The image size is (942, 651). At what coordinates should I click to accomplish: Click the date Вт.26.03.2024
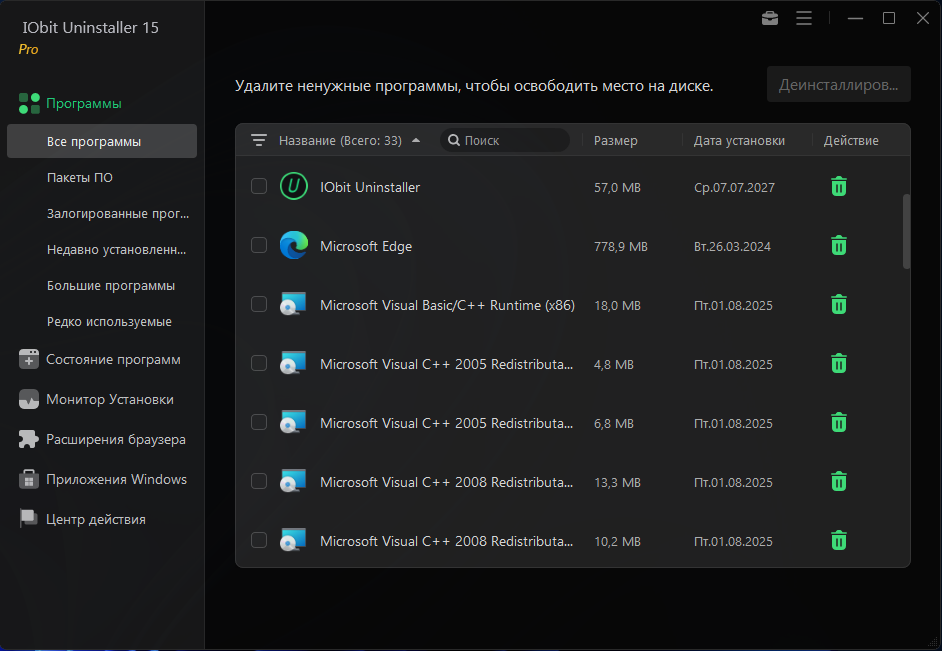click(x=732, y=246)
